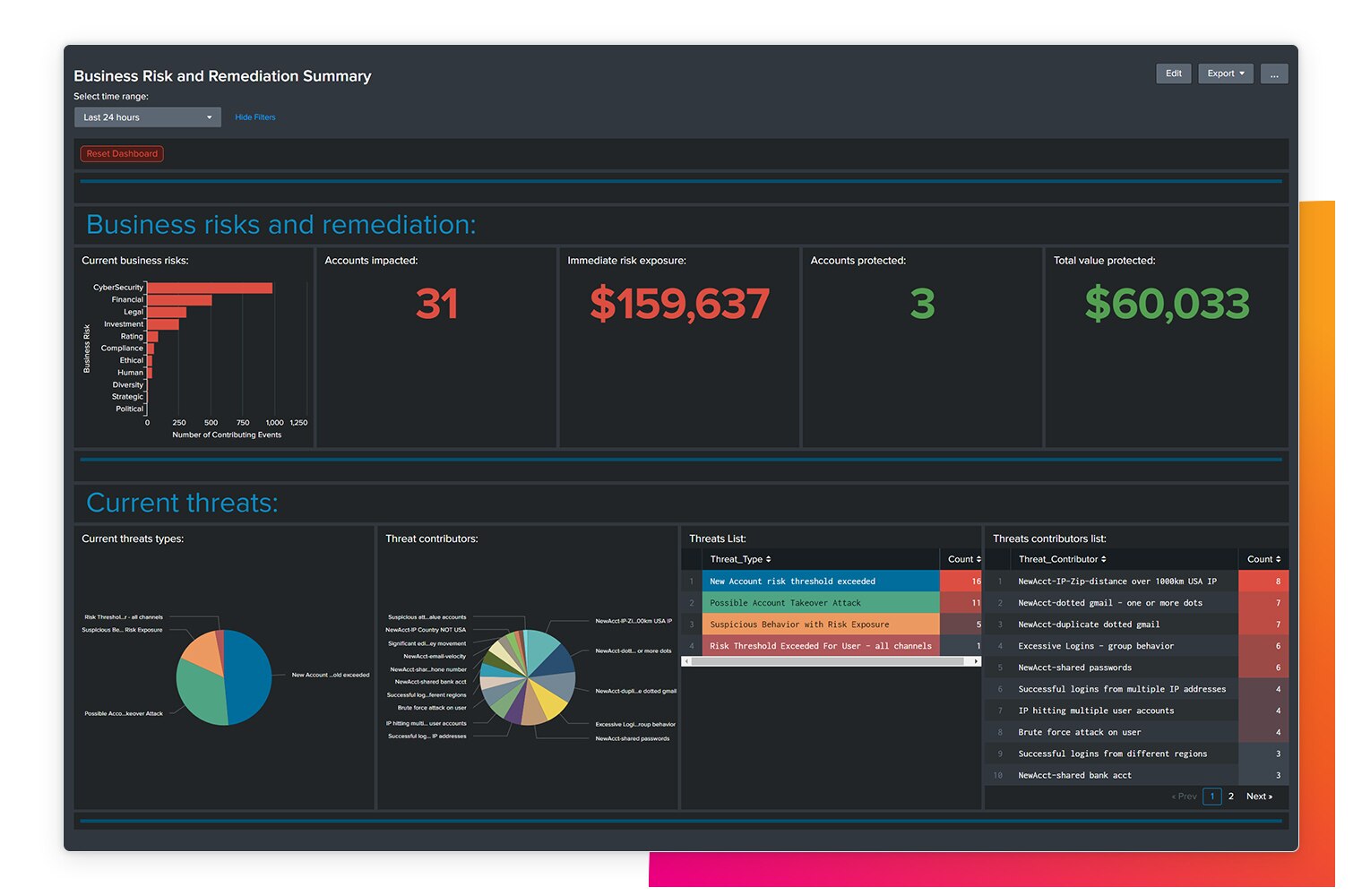Click the CyberSecurity bar in the risks chart
Screen dimensions: 1362x896
[208, 288]
